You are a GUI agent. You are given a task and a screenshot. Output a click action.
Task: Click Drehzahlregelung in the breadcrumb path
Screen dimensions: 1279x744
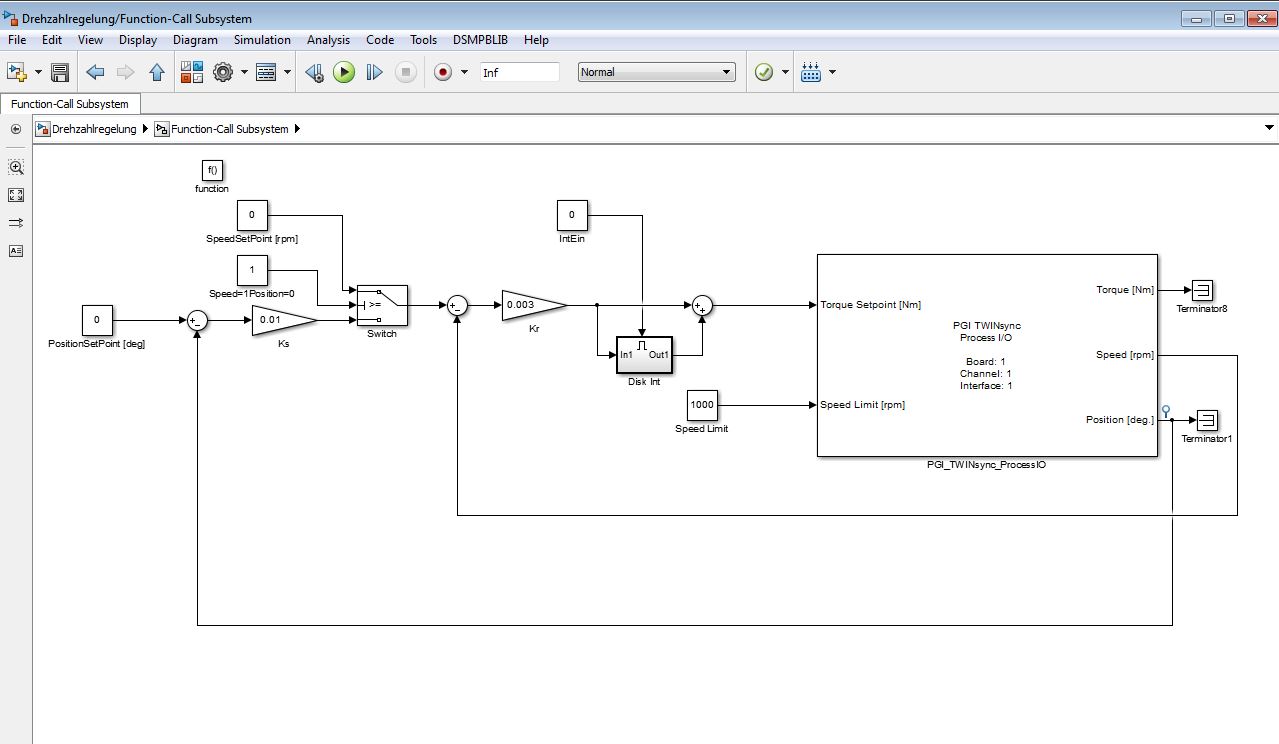point(94,129)
